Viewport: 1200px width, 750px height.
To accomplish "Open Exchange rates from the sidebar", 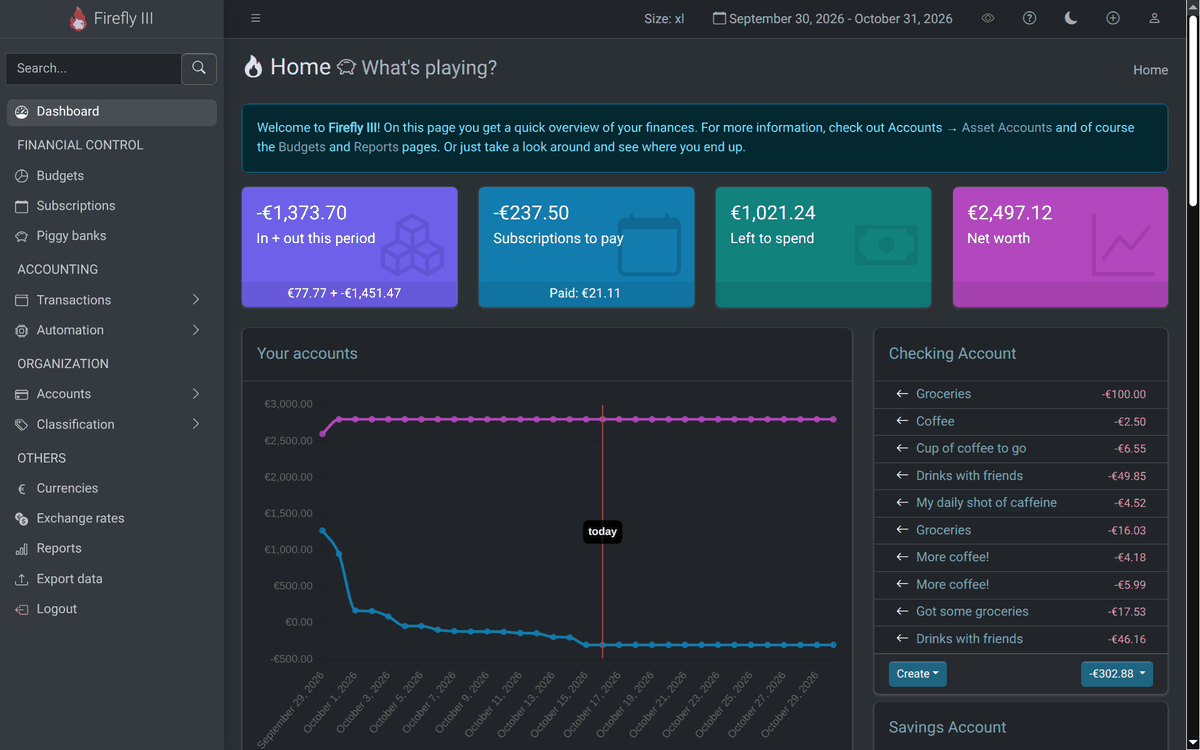I will coord(111,519).
